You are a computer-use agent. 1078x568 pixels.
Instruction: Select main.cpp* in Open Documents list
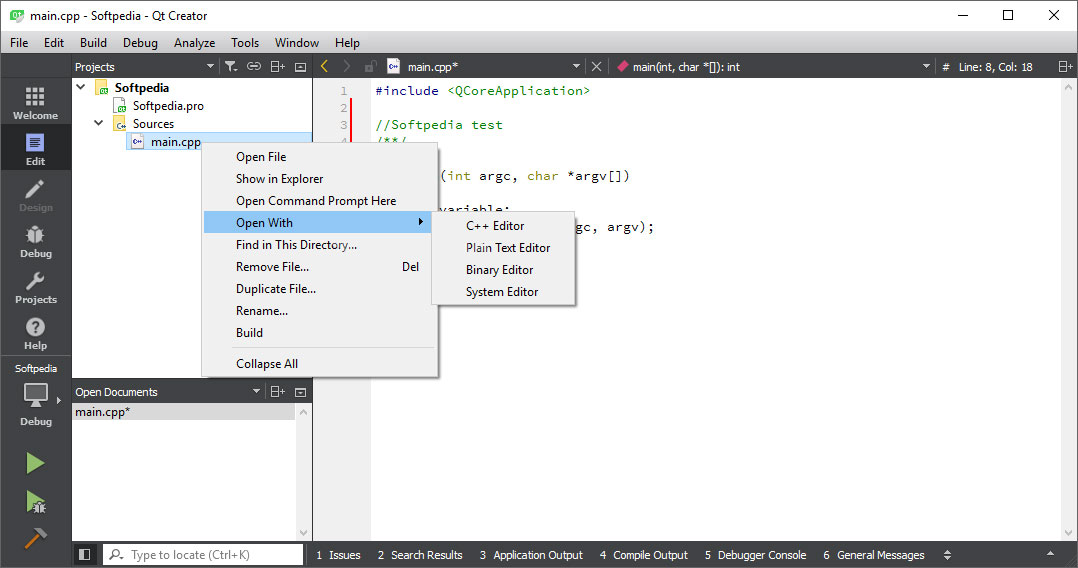coord(103,412)
